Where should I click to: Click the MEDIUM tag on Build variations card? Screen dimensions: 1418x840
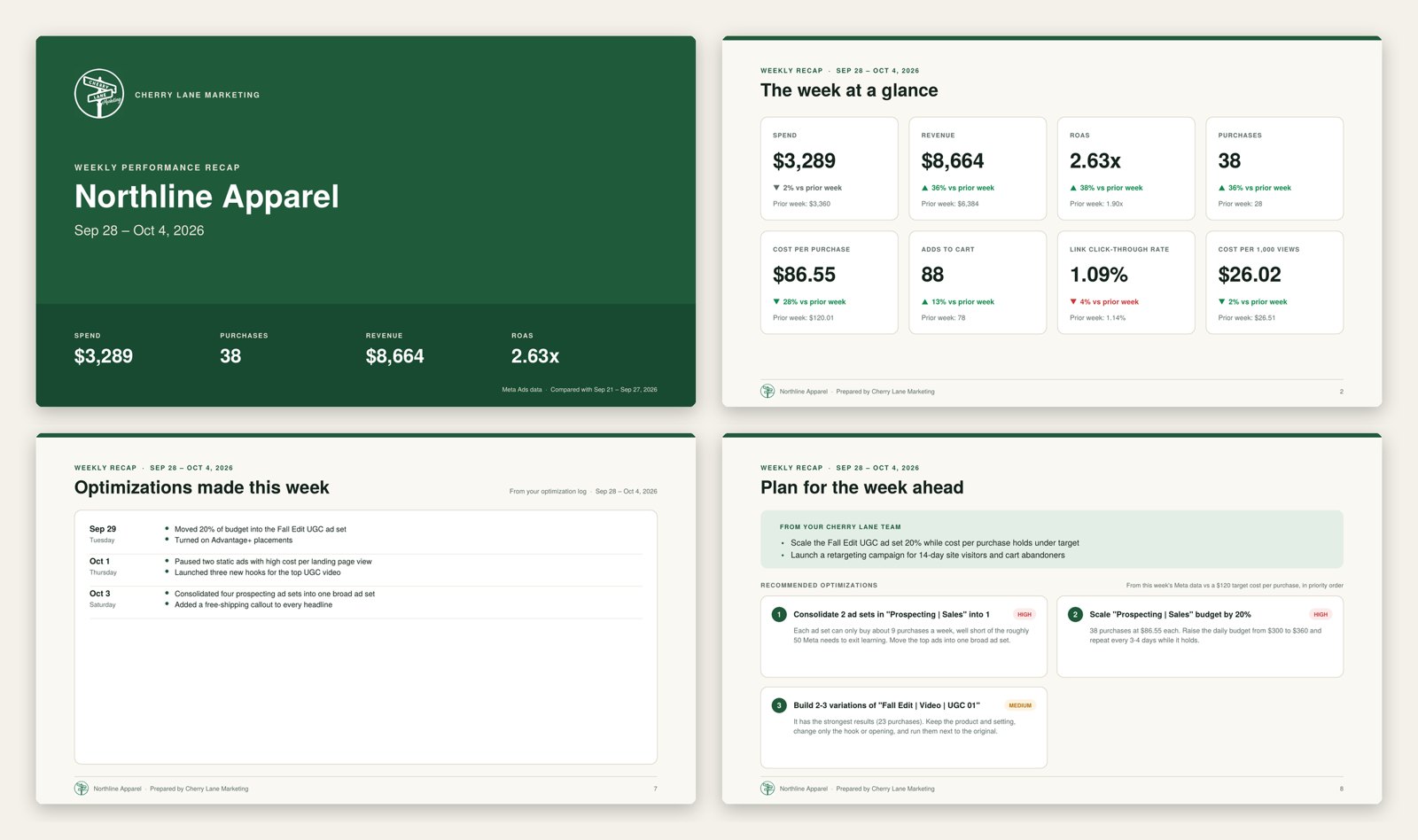(x=1020, y=705)
